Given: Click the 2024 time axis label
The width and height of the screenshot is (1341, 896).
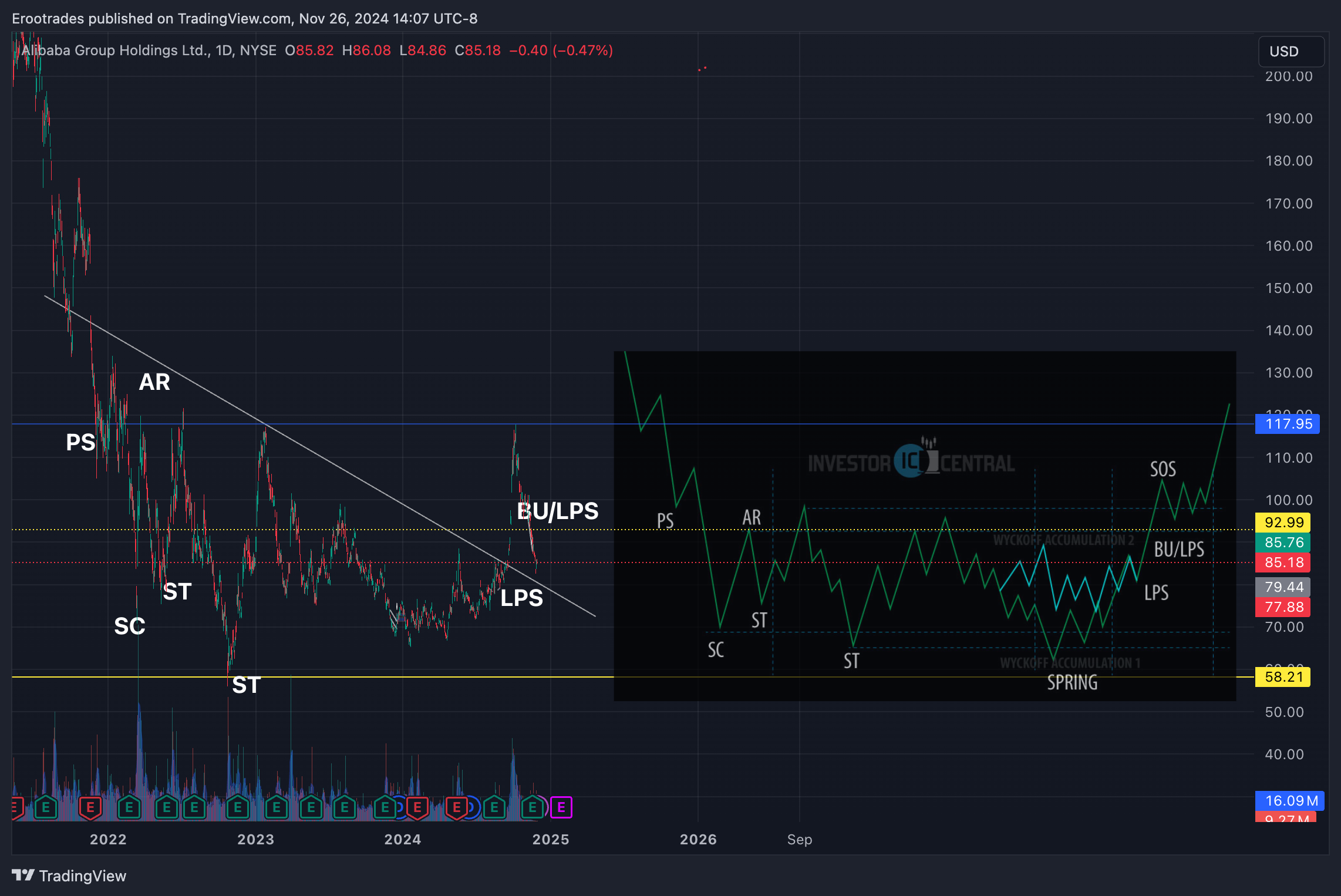Looking at the screenshot, I should point(403,839).
